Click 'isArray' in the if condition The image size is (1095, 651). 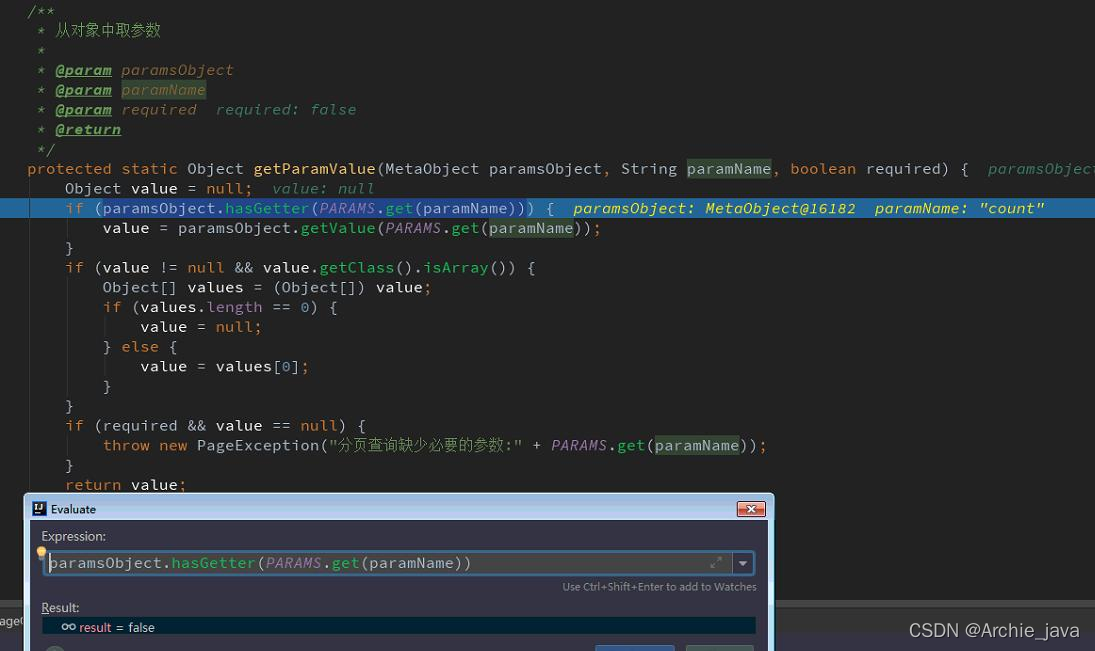click(x=455, y=268)
